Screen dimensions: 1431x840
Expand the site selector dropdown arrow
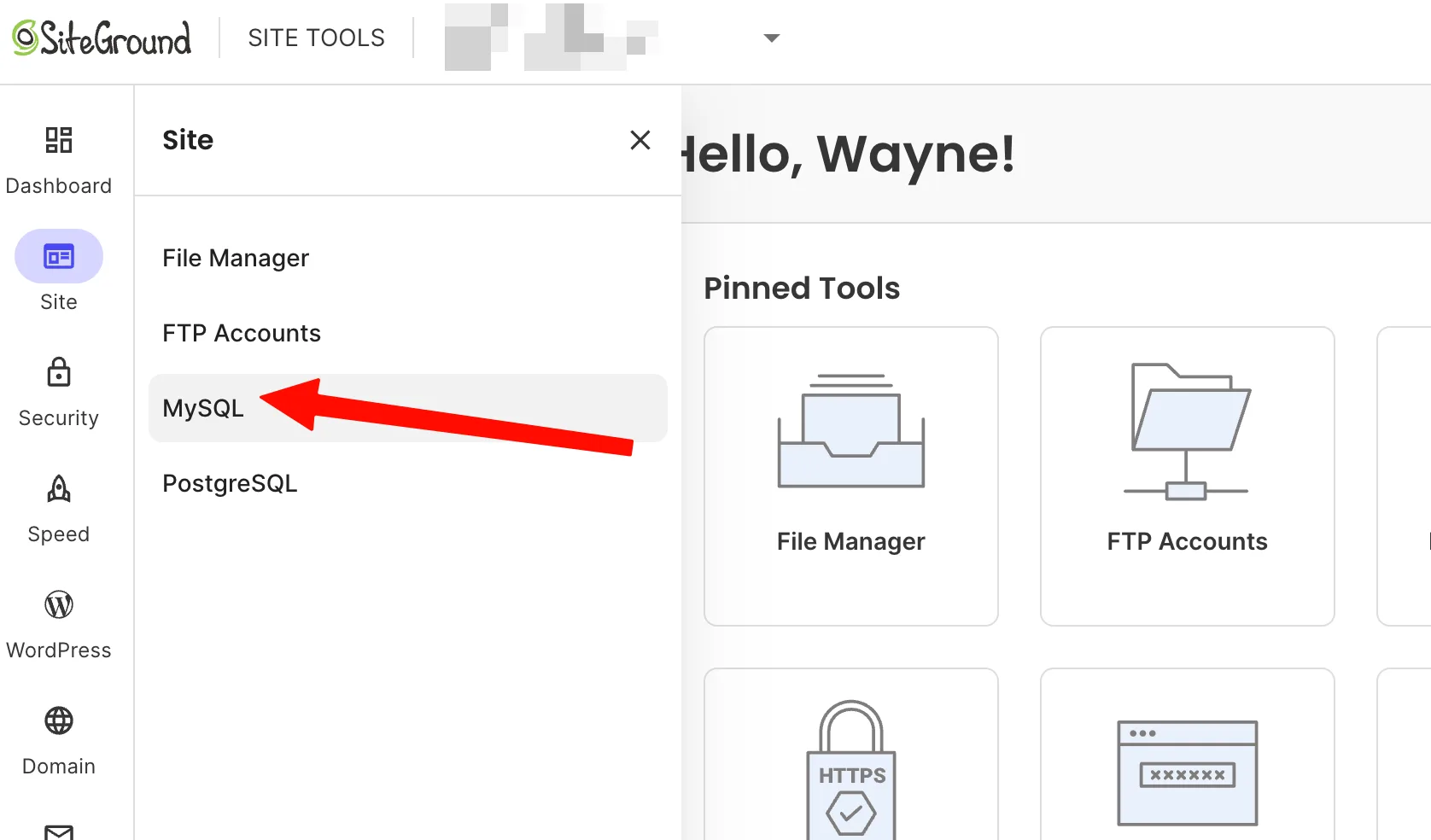coord(772,38)
